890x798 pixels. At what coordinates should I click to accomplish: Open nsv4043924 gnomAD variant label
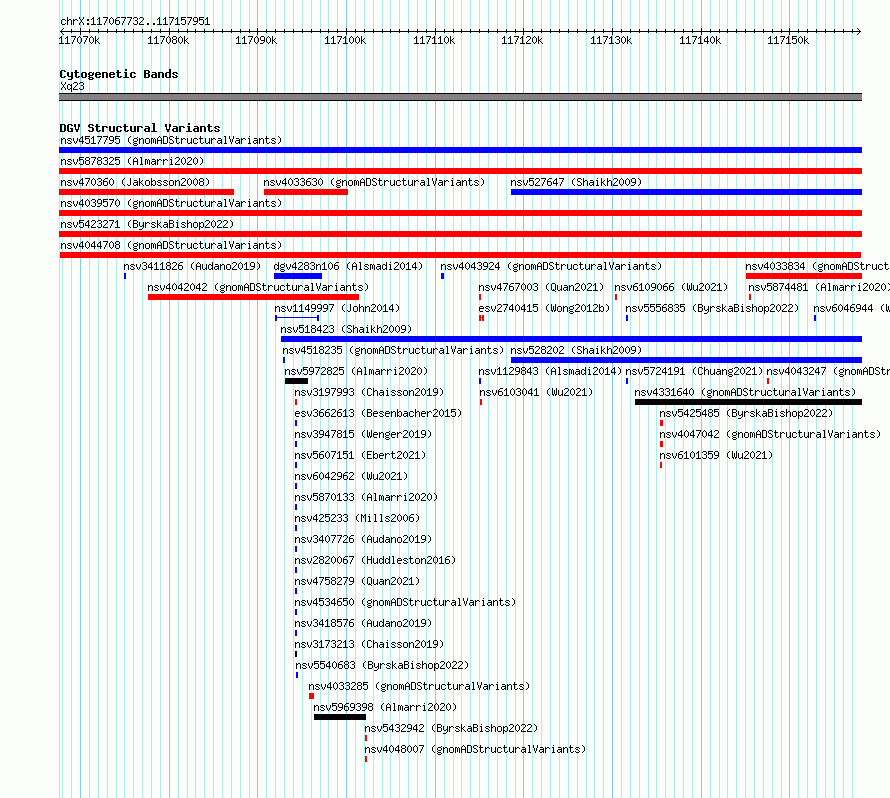[551, 266]
